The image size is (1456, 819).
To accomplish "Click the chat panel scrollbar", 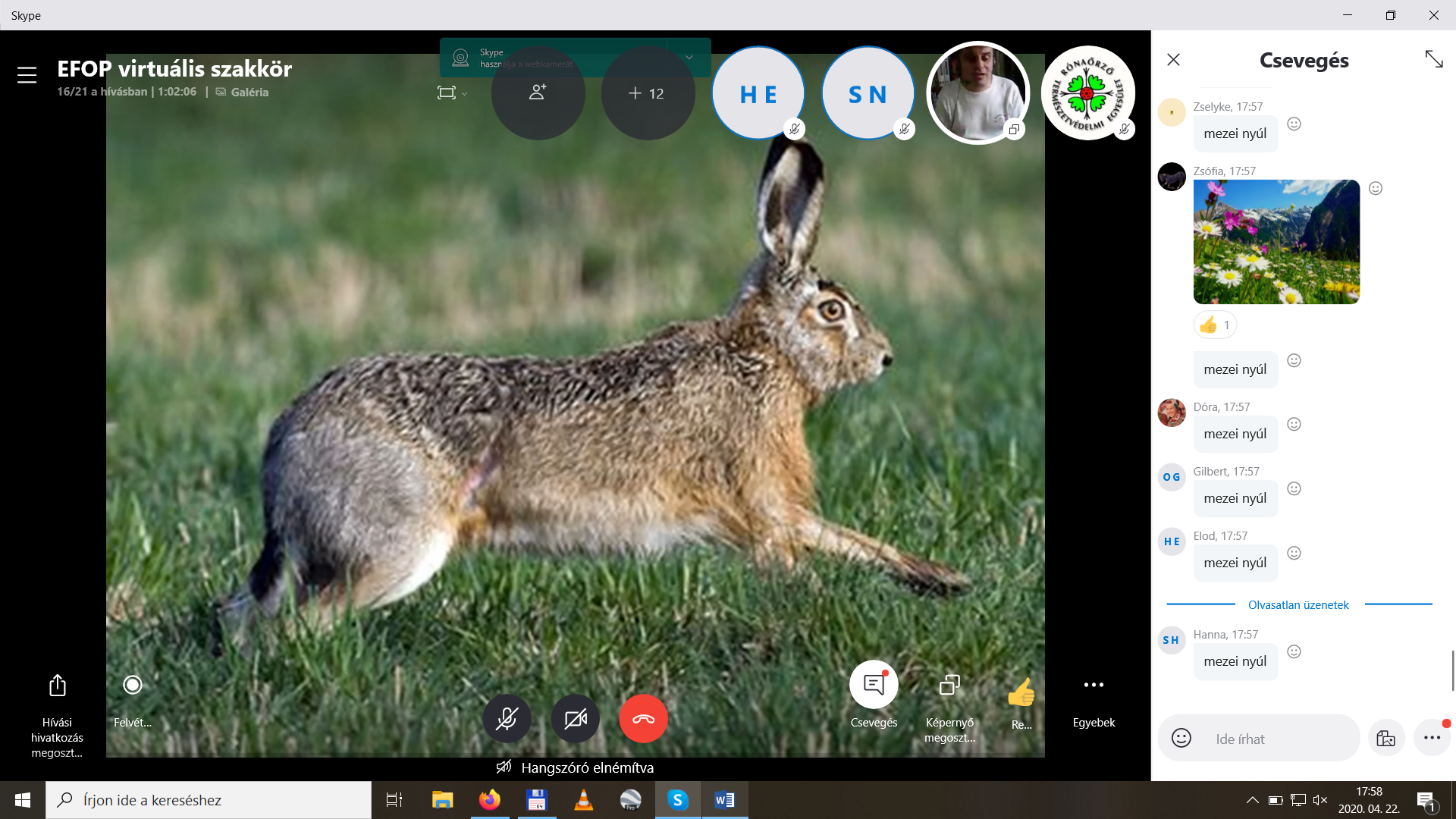I will click(x=1453, y=670).
